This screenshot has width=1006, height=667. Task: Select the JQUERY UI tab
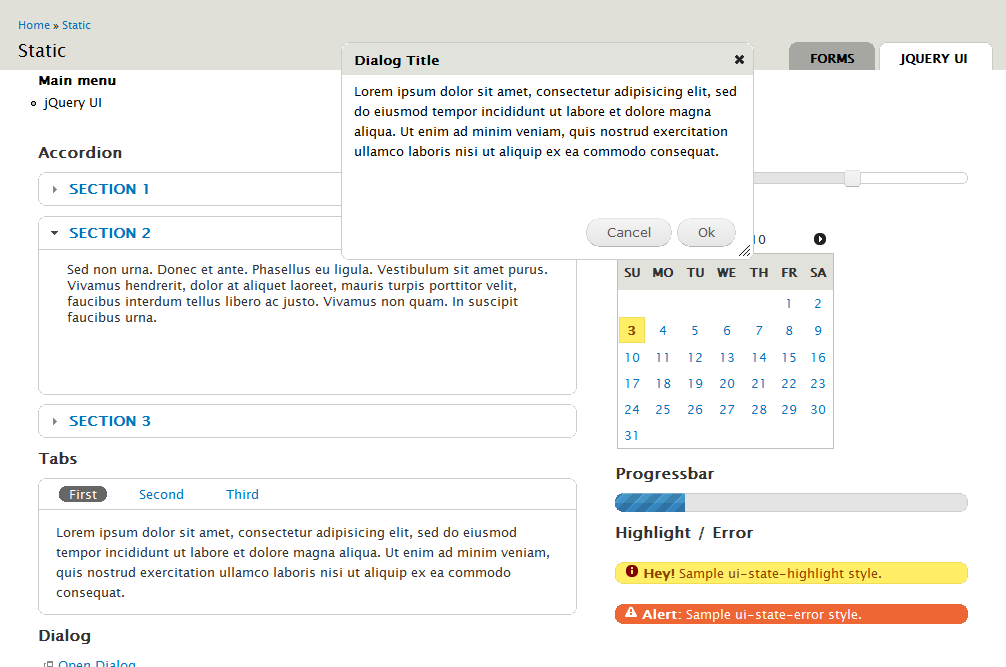(x=935, y=58)
